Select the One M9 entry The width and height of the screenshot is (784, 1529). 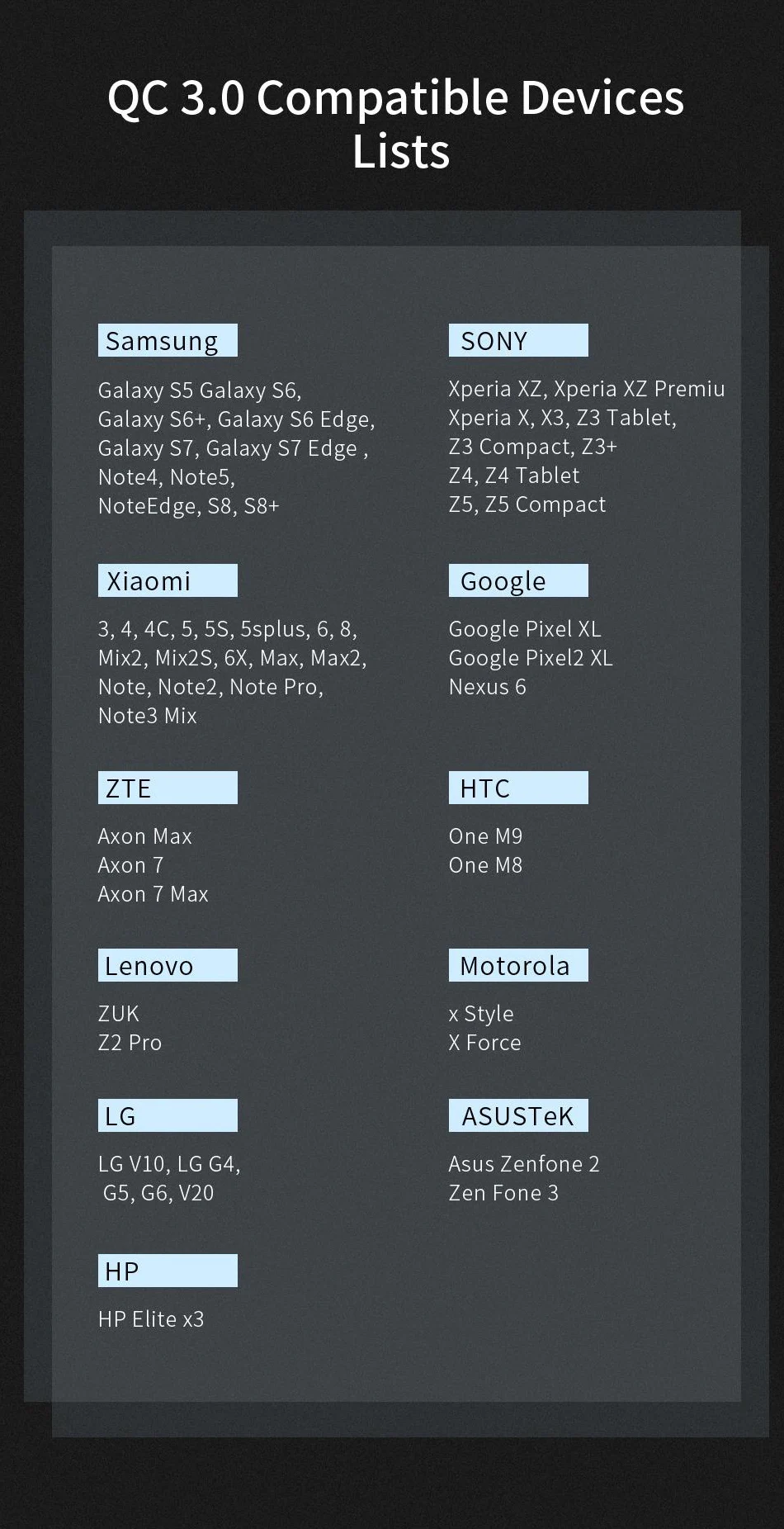coord(485,836)
